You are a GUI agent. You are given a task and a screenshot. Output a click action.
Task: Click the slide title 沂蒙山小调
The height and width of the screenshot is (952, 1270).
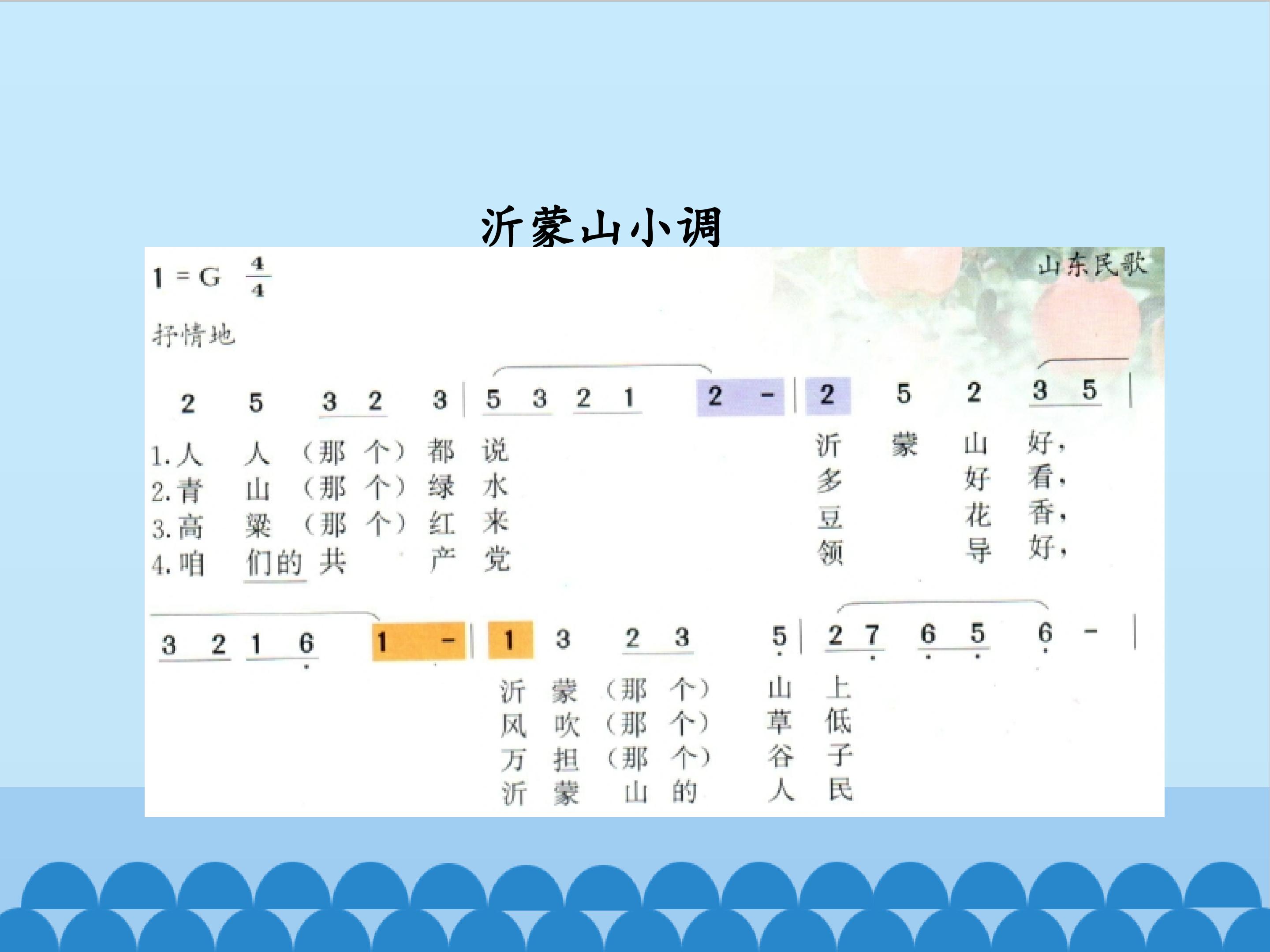click(x=601, y=227)
